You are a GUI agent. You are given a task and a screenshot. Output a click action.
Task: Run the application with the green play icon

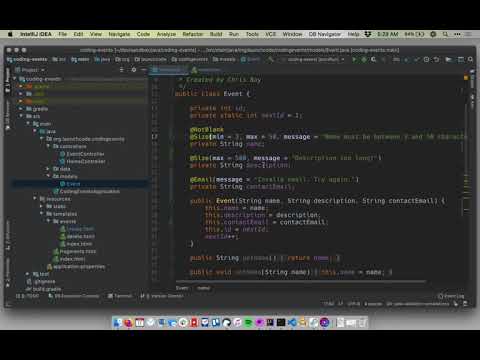[x=354, y=60]
